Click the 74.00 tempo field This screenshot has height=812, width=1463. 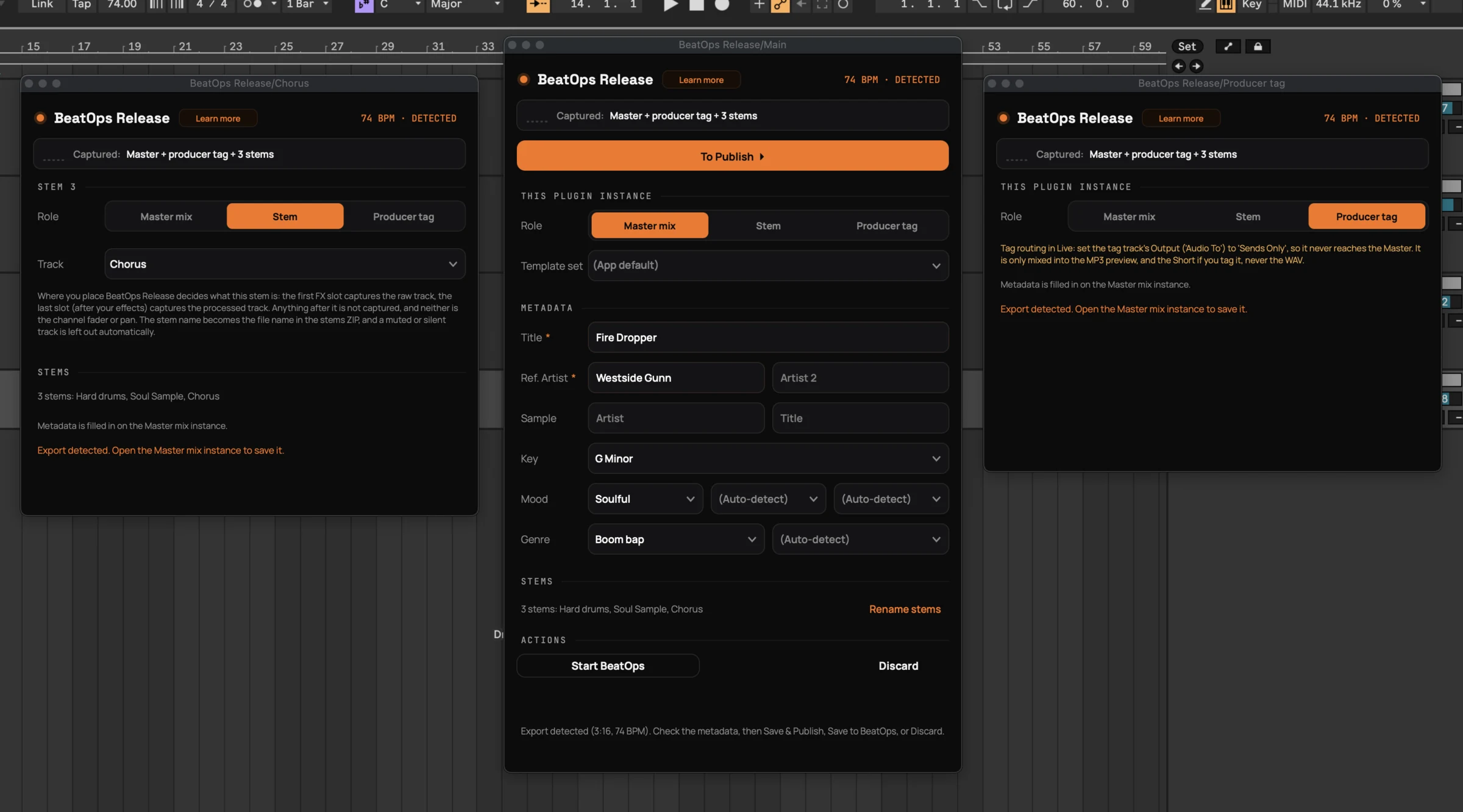coord(121,5)
